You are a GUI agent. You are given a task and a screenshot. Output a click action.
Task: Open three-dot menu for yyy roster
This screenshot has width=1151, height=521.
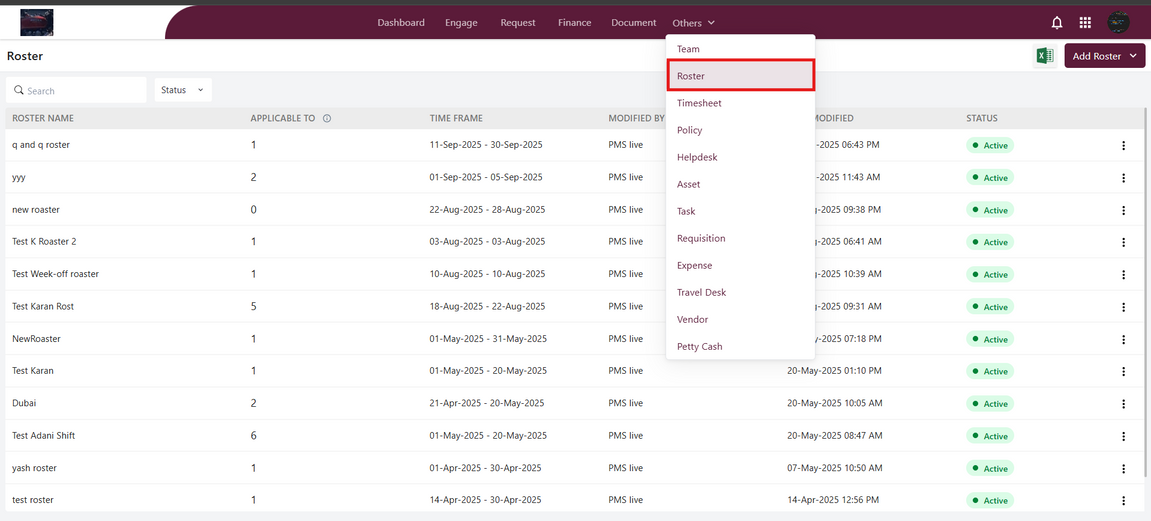pyautogui.click(x=1123, y=178)
